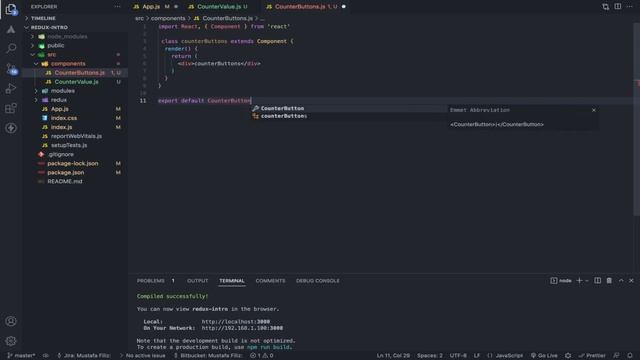Open changes compare icon in editor toolbar
This screenshot has width=640, height=360.
605,7
